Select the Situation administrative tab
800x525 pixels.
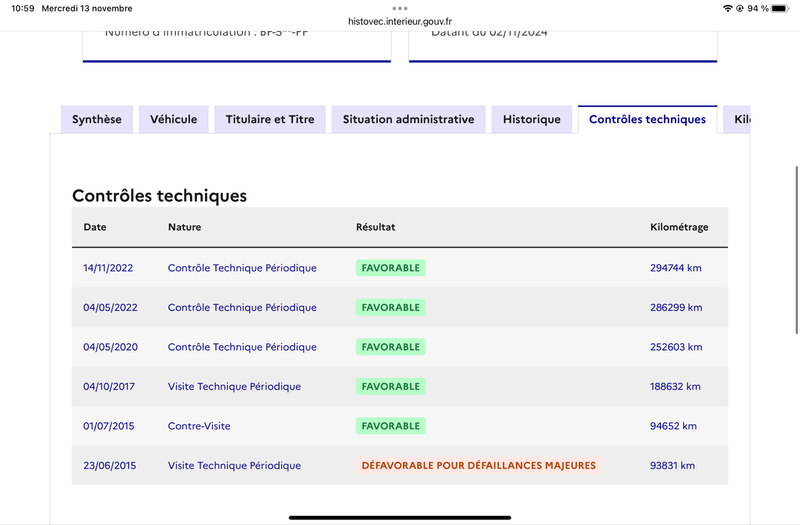point(408,119)
